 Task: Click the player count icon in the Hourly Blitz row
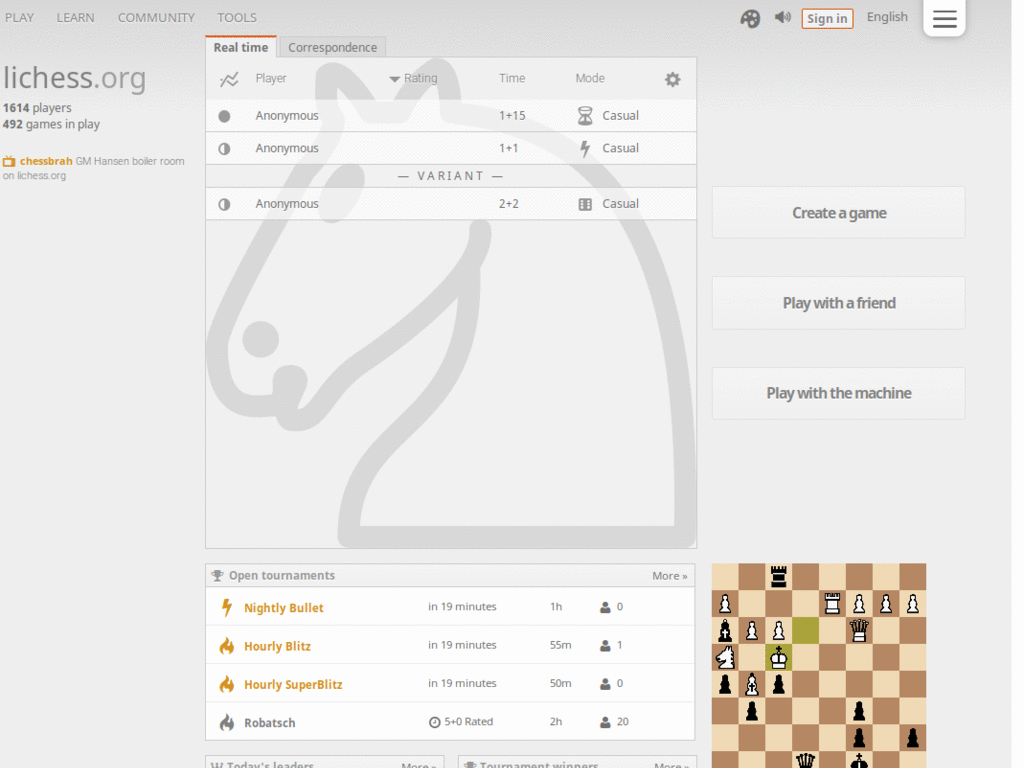click(605, 646)
